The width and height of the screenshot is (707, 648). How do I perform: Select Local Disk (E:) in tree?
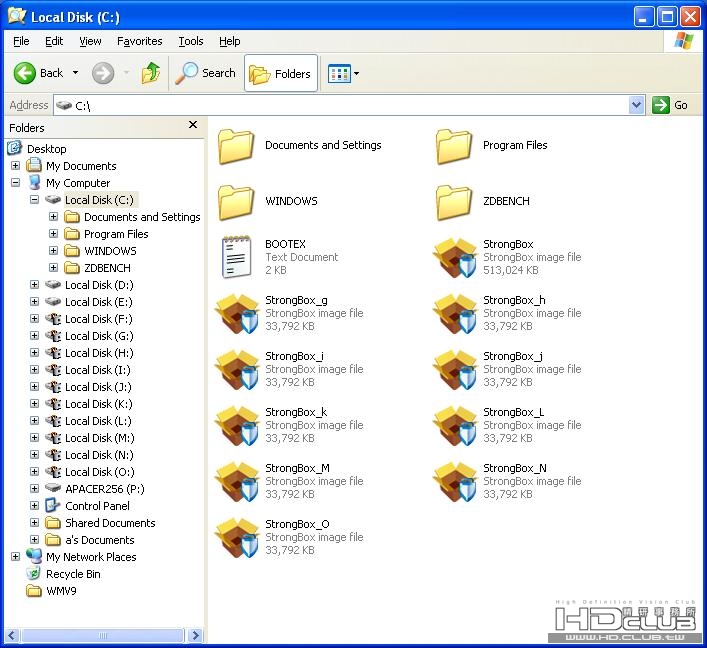[x=99, y=302]
